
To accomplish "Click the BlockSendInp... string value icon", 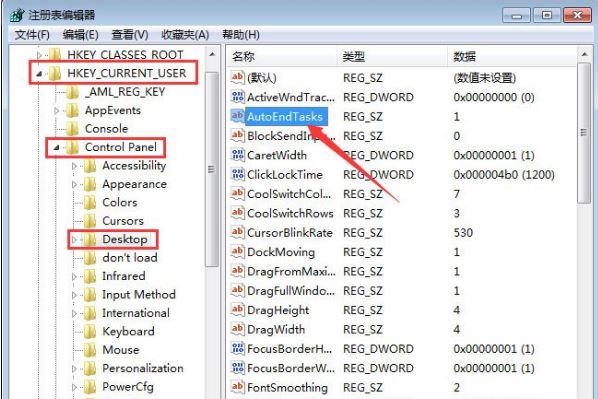I will (x=238, y=135).
